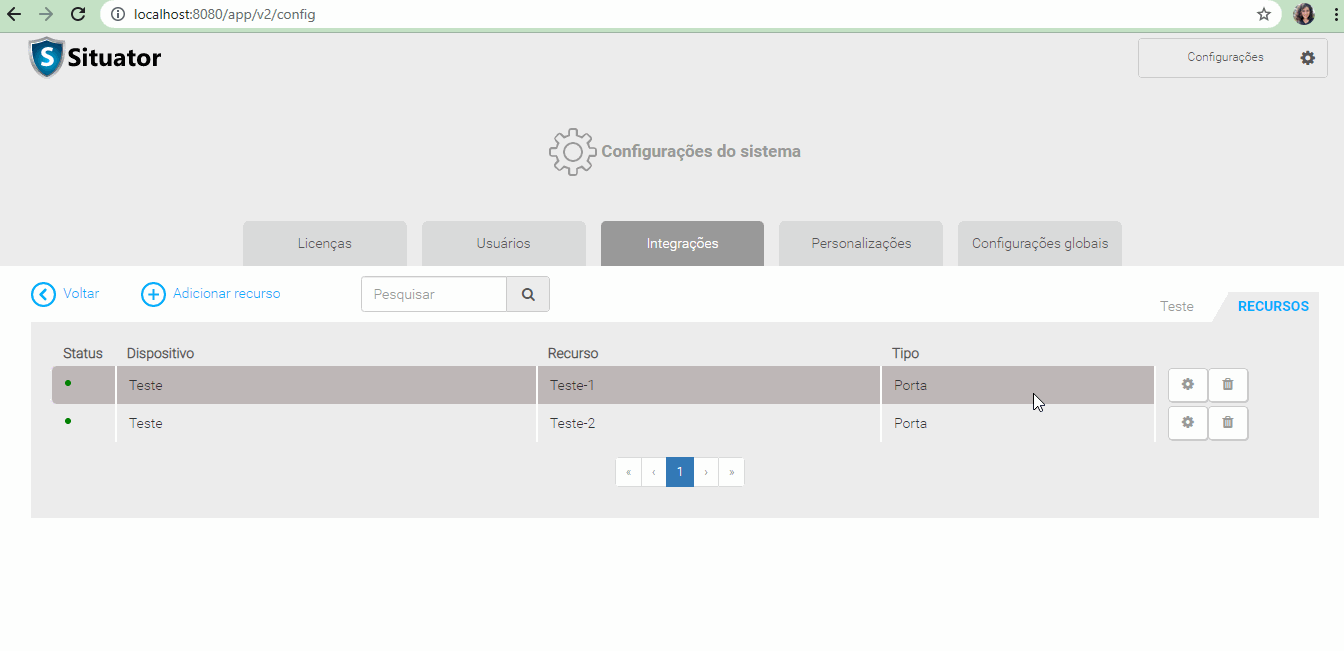The height and width of the screenshot is (651, 1344).
Task: Click Adicionar recurso link
Action: 212,294
